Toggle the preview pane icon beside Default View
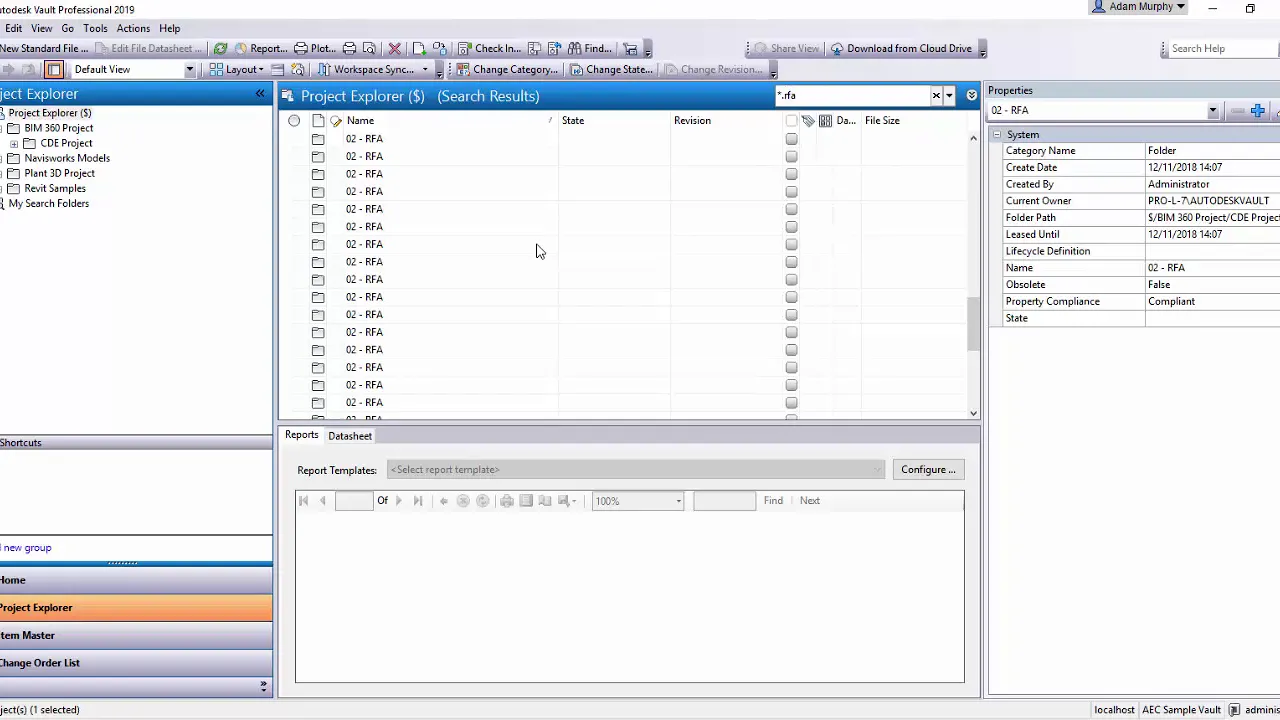Image resolution: width=1280 pixels, height=720 pixels. (x=54, y=69)
